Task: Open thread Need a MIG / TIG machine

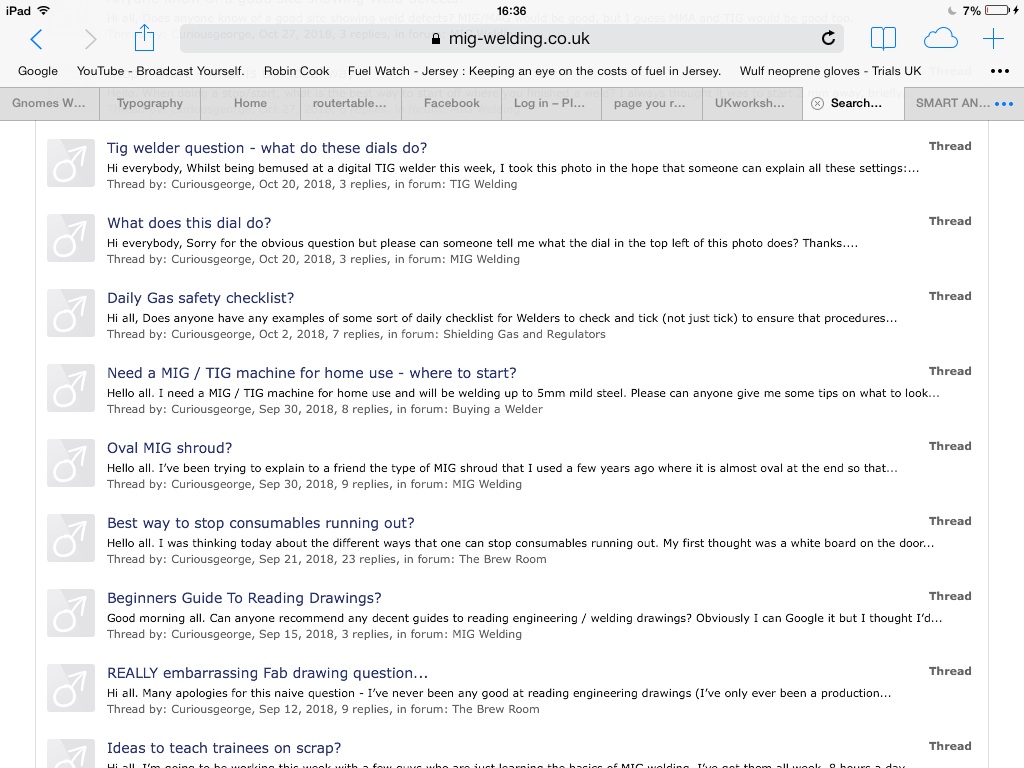Action: (312, 374)
